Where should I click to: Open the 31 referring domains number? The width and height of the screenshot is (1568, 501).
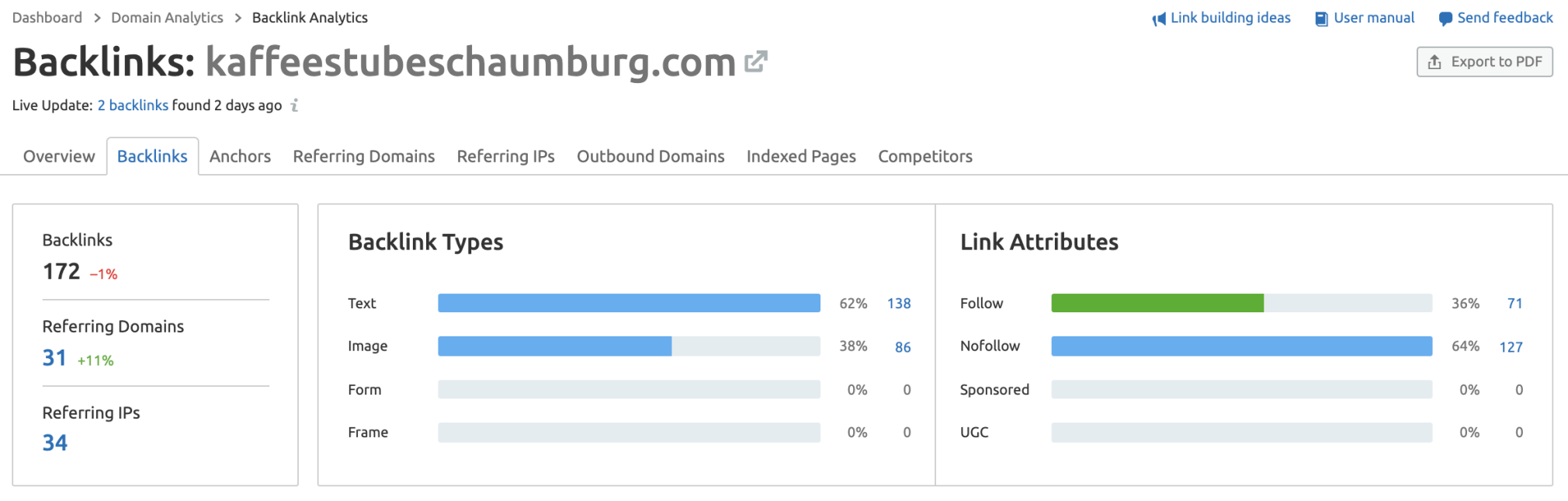54,357
